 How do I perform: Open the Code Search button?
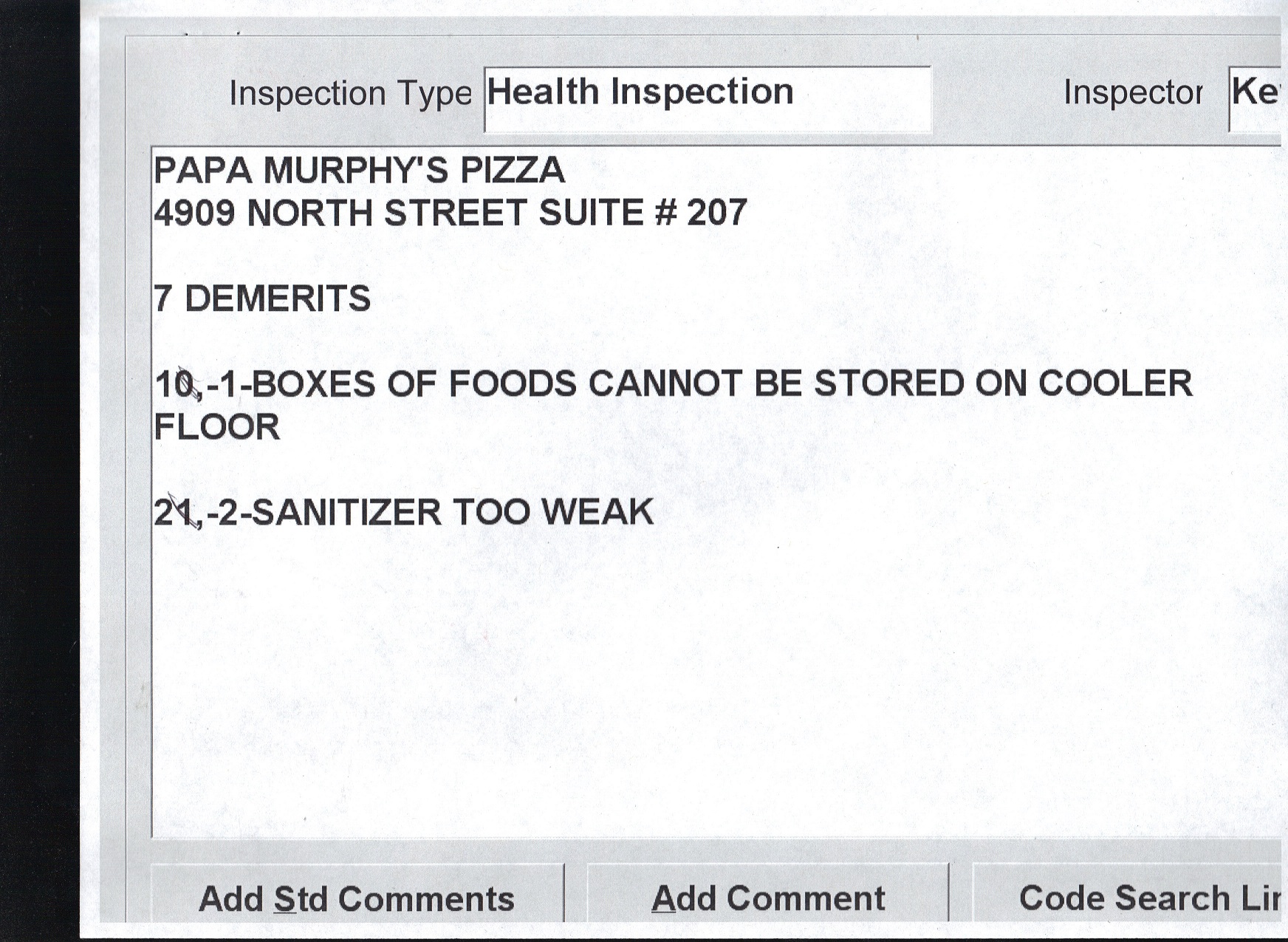pyautogui.click(x=1128, y=897)
